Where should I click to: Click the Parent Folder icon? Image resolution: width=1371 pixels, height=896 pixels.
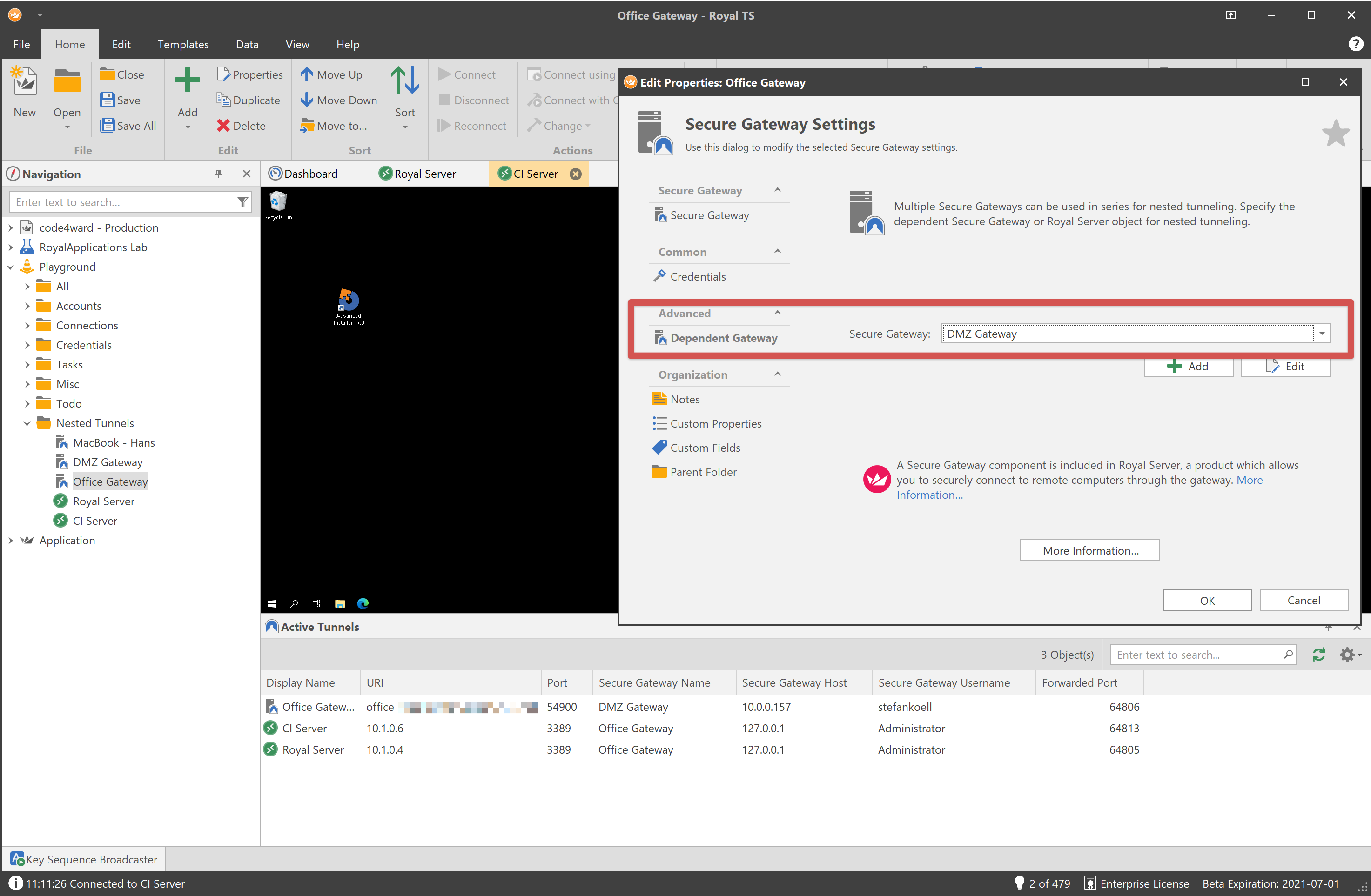[x=660, y=471]
